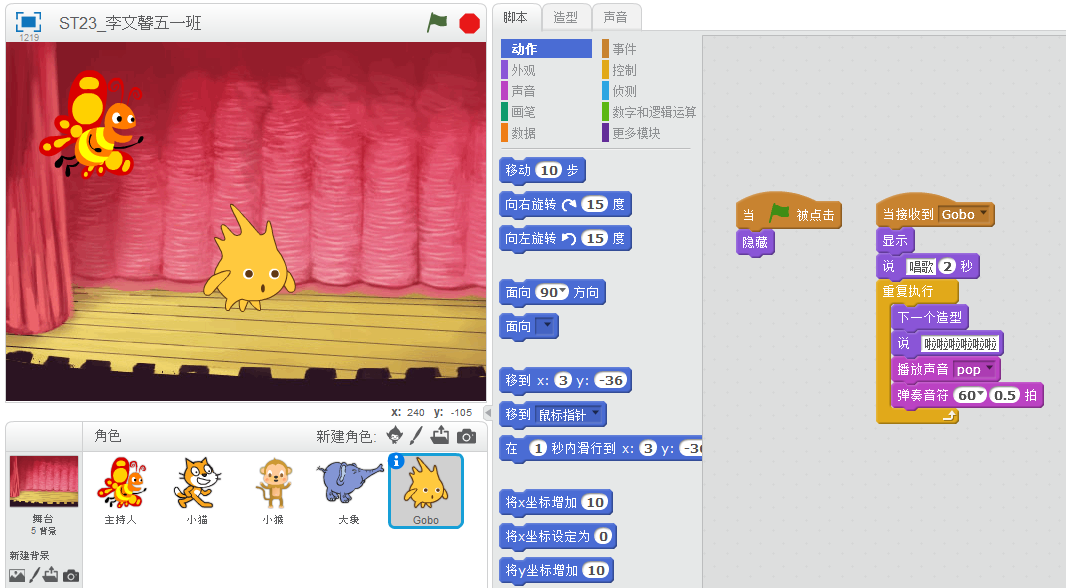Select the 小猫 cat sprite
The width and height of the screenshot is (1066, 588).
click(197, 491)
